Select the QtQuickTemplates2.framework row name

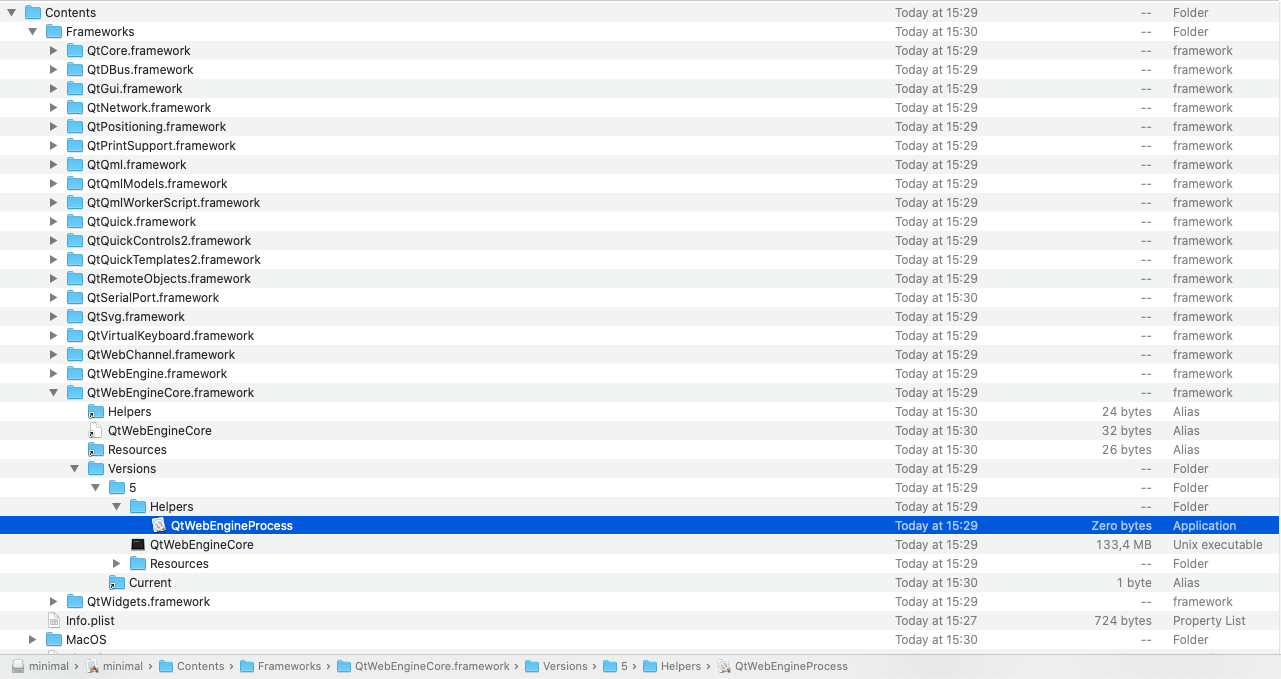(174, 260)
